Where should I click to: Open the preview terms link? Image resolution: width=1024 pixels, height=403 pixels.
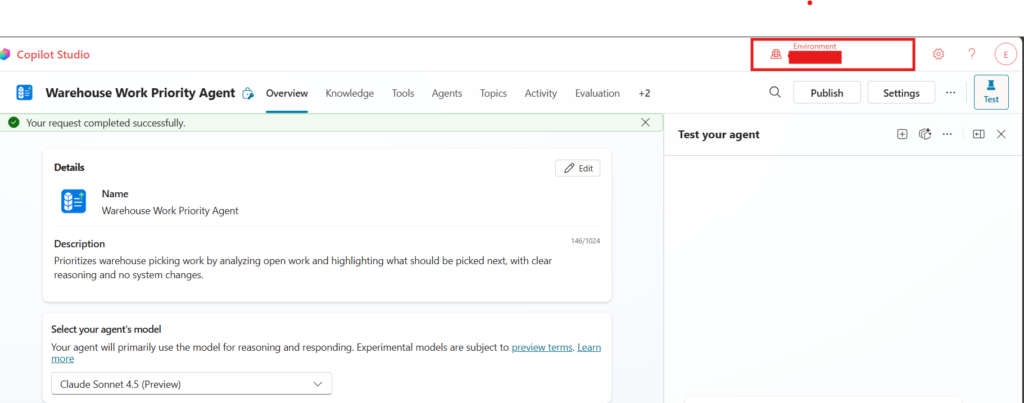tap(542, 347)
